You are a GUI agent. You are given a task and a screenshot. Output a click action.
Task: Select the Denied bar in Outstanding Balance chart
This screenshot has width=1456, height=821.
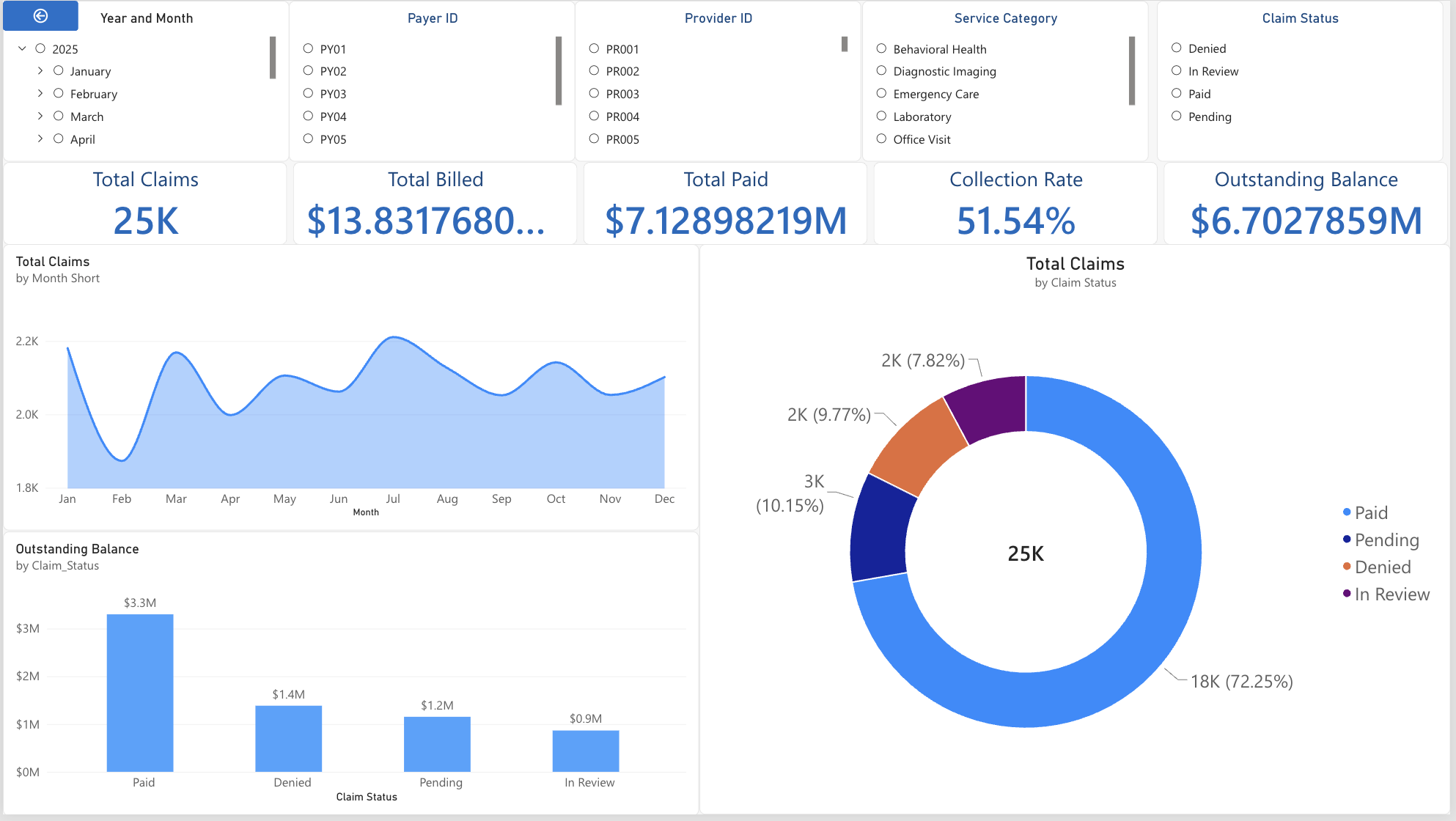(289, 738)
